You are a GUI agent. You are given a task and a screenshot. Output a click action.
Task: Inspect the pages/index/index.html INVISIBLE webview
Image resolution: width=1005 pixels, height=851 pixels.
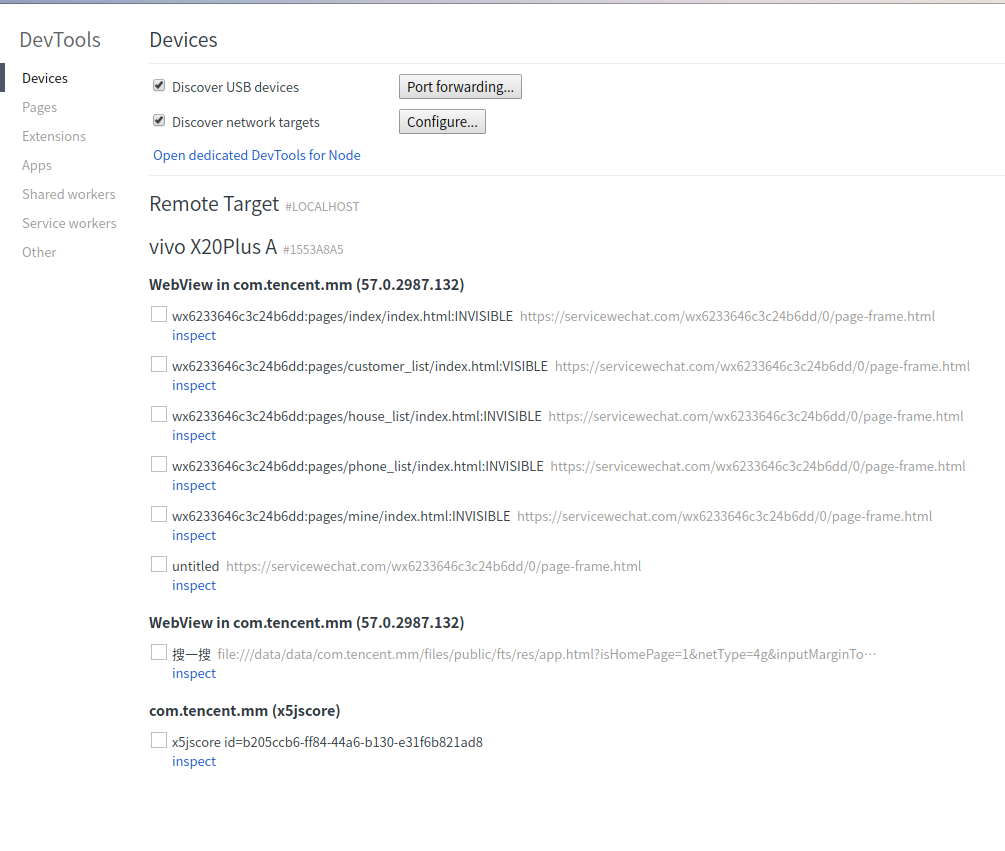pos(194,335)
